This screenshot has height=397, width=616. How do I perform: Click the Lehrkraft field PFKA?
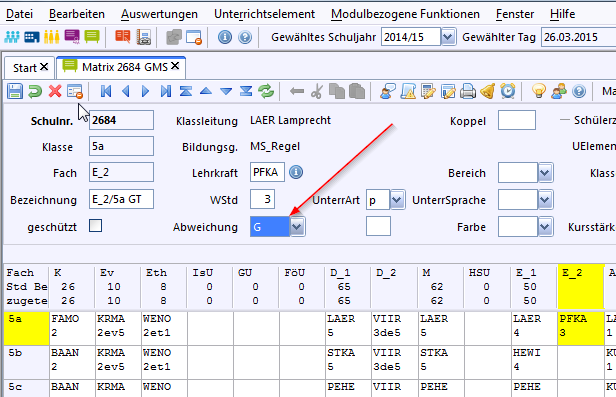[x=267, y=172]
